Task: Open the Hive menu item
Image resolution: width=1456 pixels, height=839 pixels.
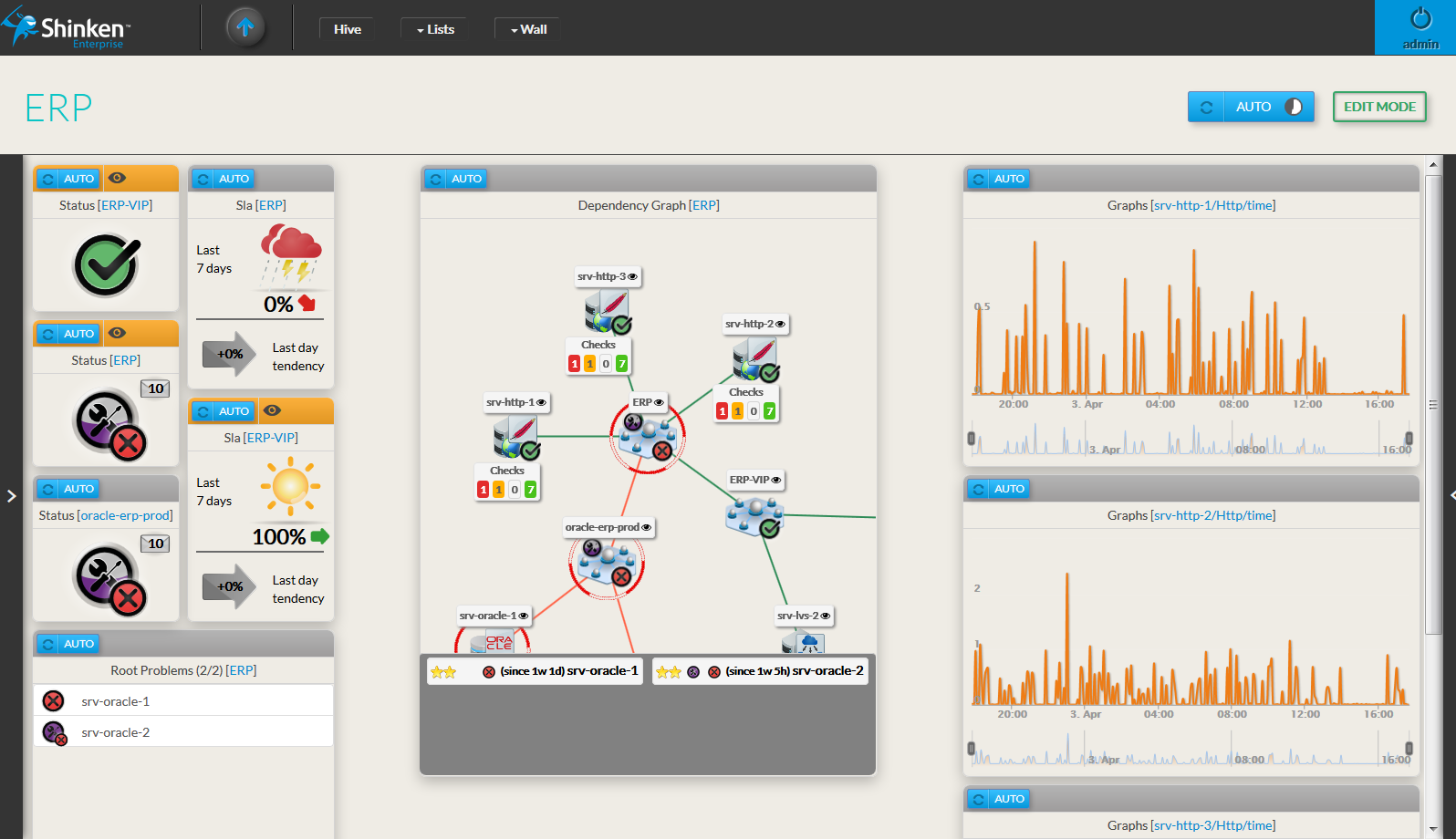Action: 348,29
